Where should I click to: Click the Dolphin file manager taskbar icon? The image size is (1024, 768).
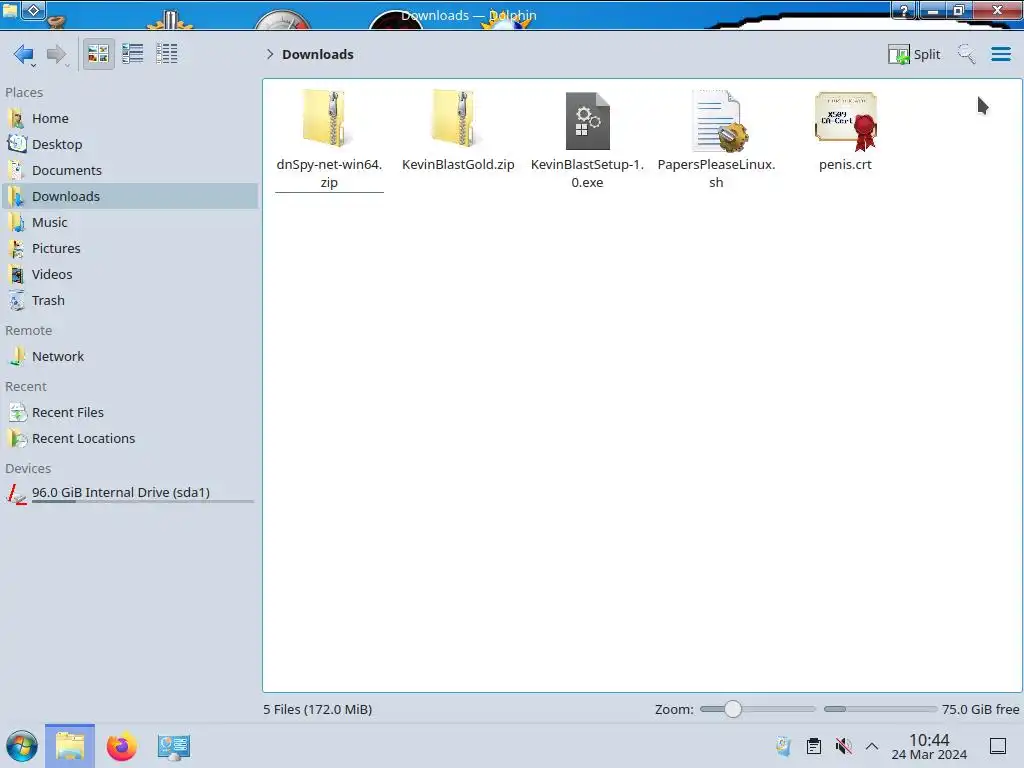click(x=70, y=746)
